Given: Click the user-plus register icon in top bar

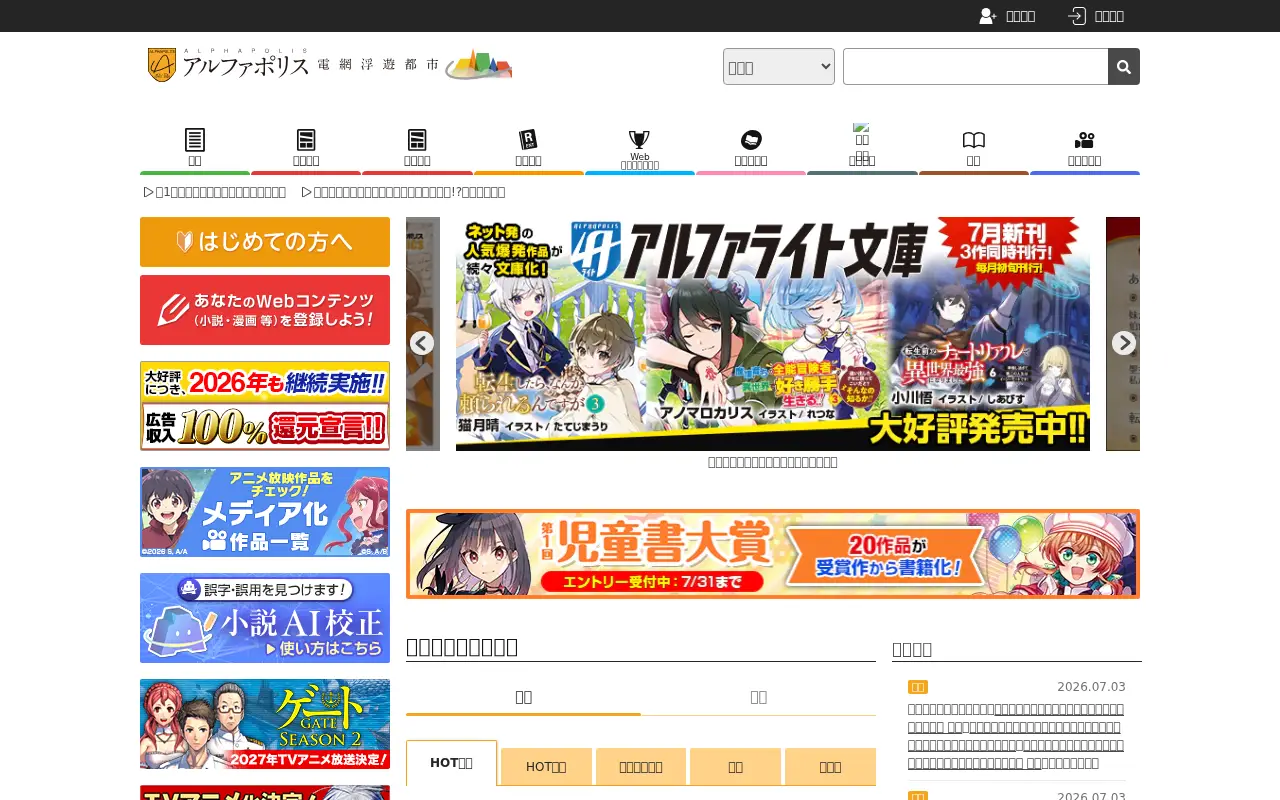Looking at the screenshot, I should click(988, 16).
